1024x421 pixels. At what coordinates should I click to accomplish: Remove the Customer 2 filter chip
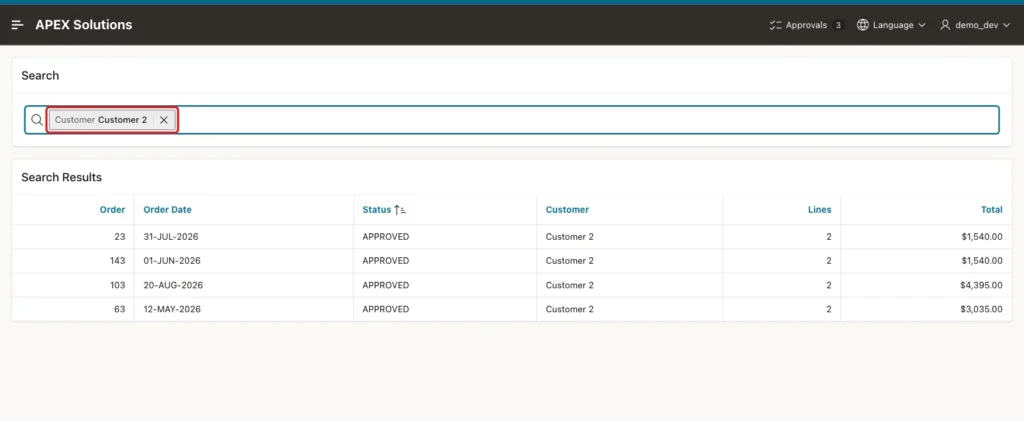[164, 120]
